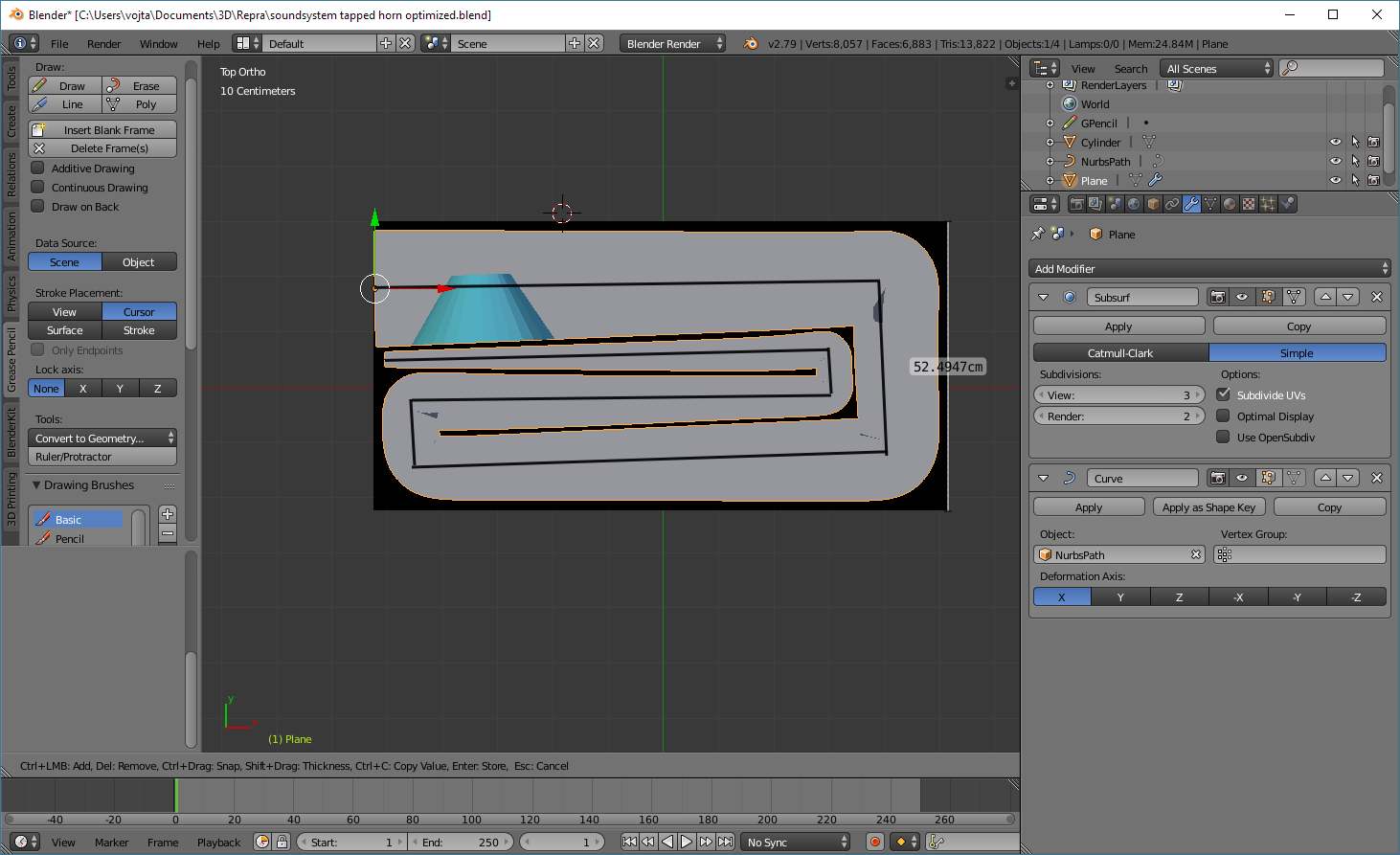The width and height of the screenshot is (1400, 855).
Task: Open the File menu
Action: click(x=59, y=43)
